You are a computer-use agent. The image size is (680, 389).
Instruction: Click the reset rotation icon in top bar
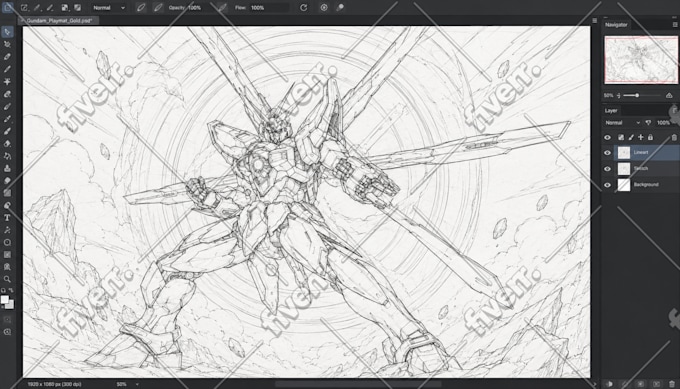(304, 7)
